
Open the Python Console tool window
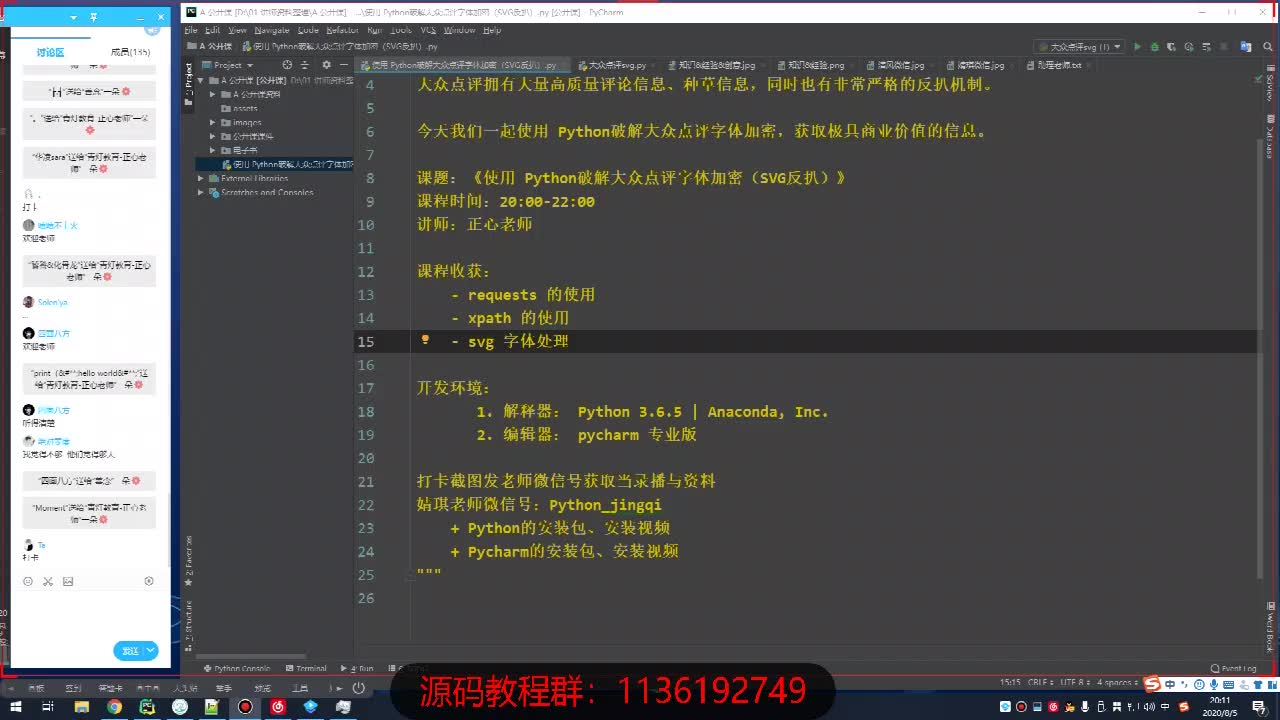click(x=237, y=668)
